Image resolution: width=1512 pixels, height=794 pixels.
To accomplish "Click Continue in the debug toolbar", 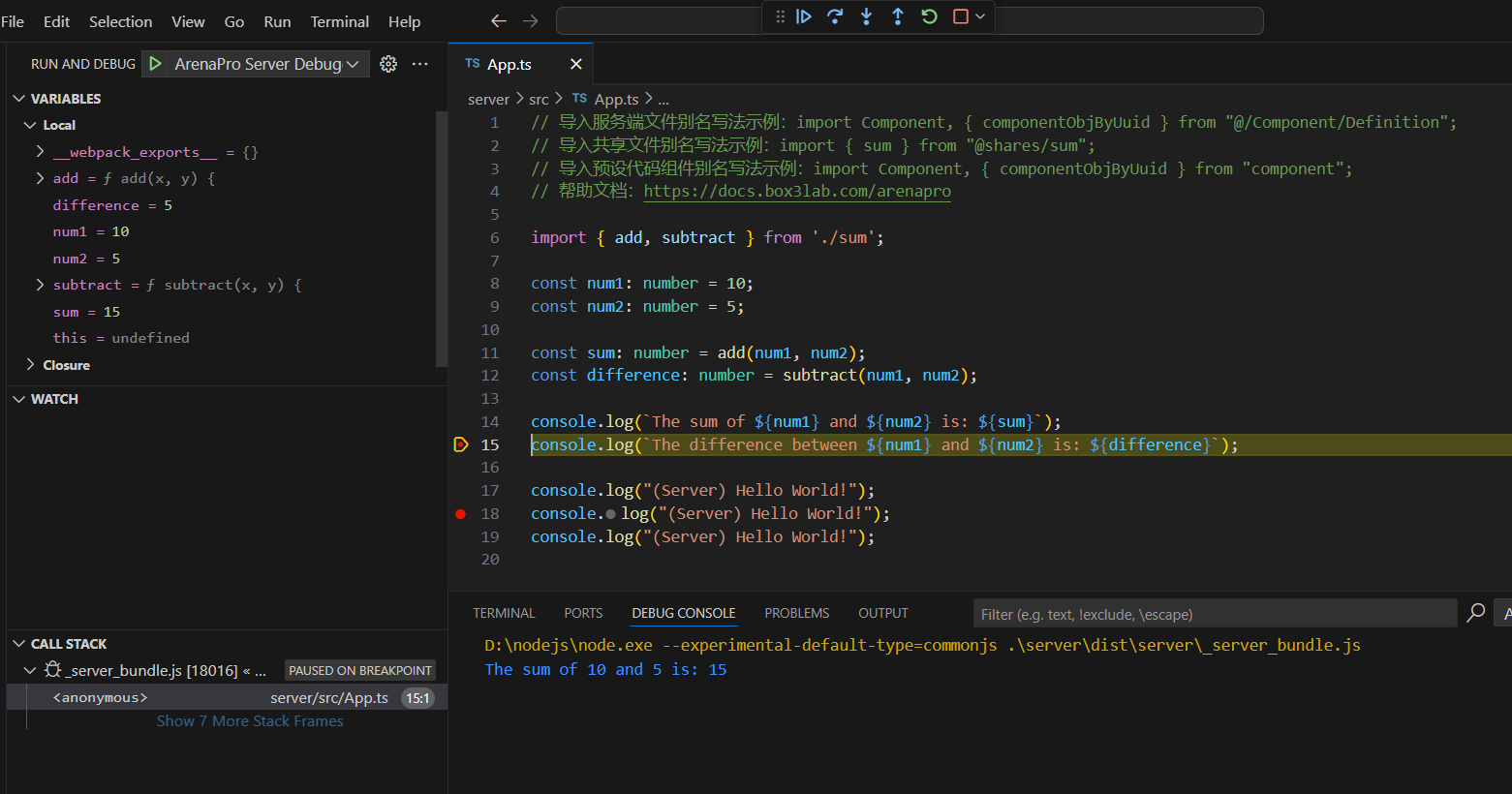I will [x=804, y=16].
